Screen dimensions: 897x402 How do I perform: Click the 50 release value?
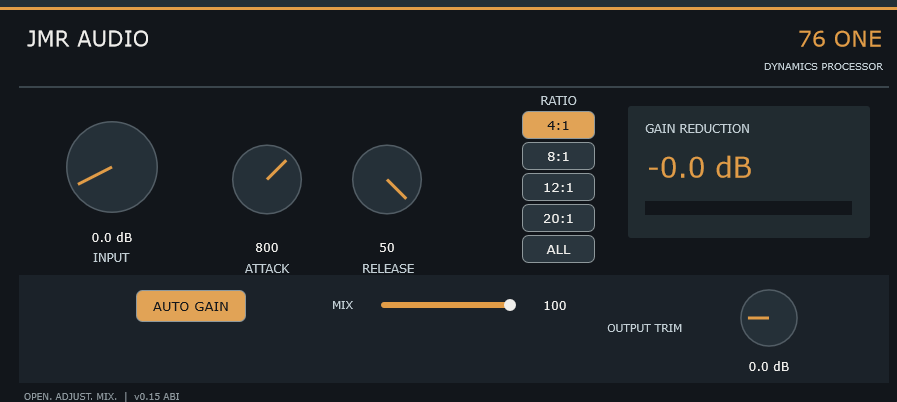pos(387,248)
